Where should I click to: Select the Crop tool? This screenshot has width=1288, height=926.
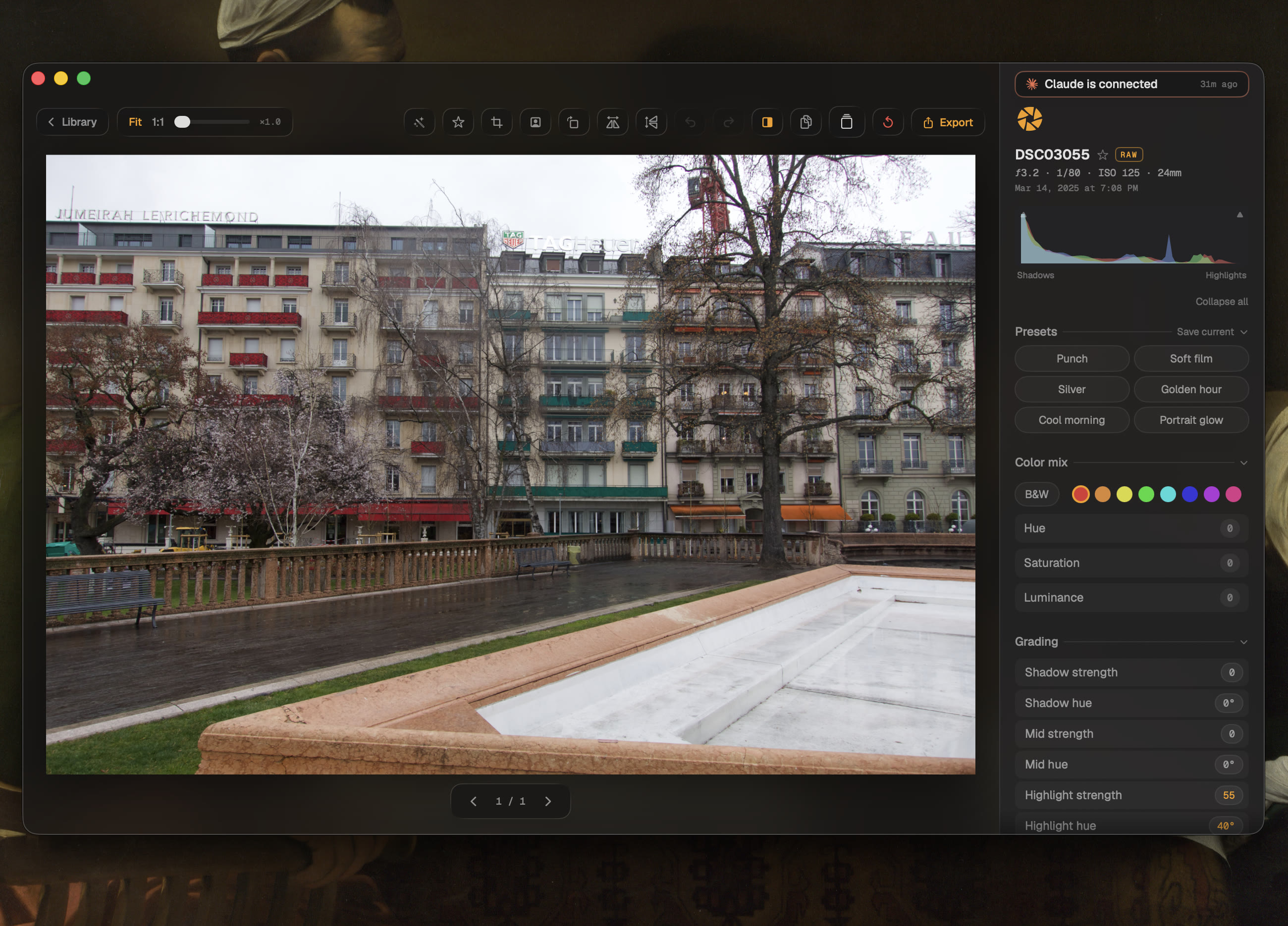(x=496, y=122)
